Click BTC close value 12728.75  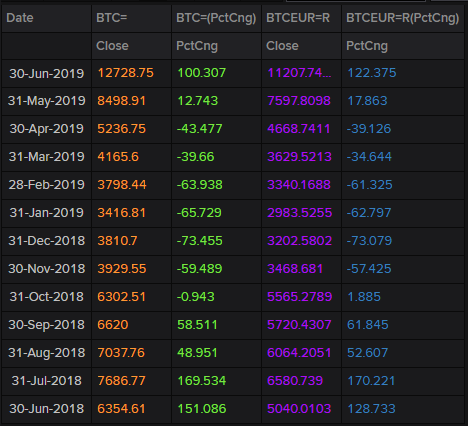point(126,73)
